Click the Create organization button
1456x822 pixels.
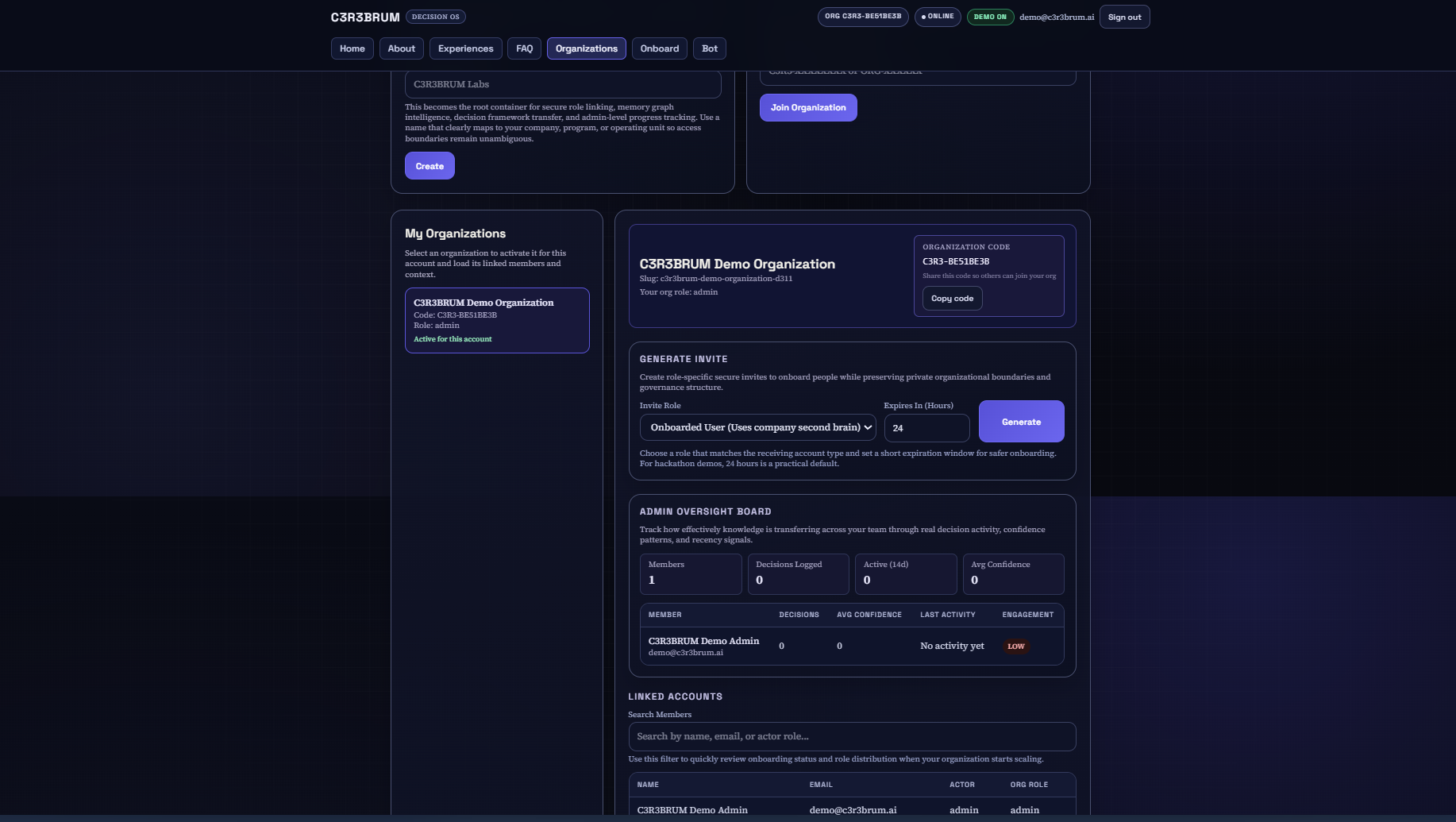coord(429,166)
